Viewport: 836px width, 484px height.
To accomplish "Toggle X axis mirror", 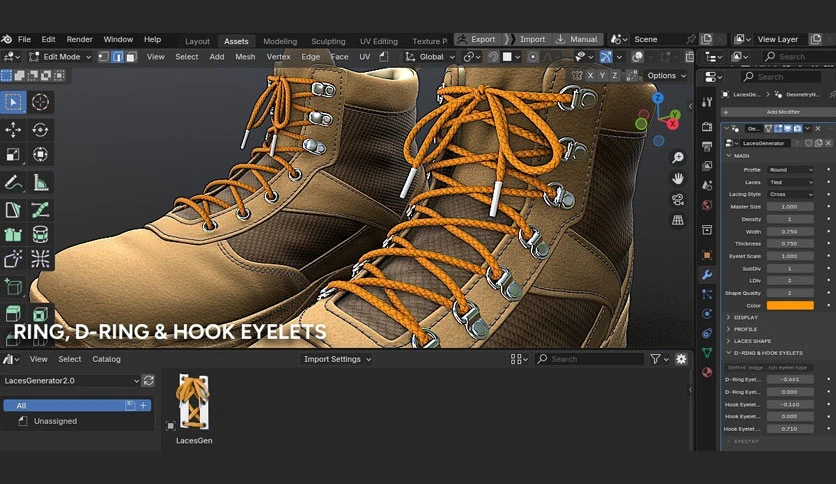I will click(590, 76).
